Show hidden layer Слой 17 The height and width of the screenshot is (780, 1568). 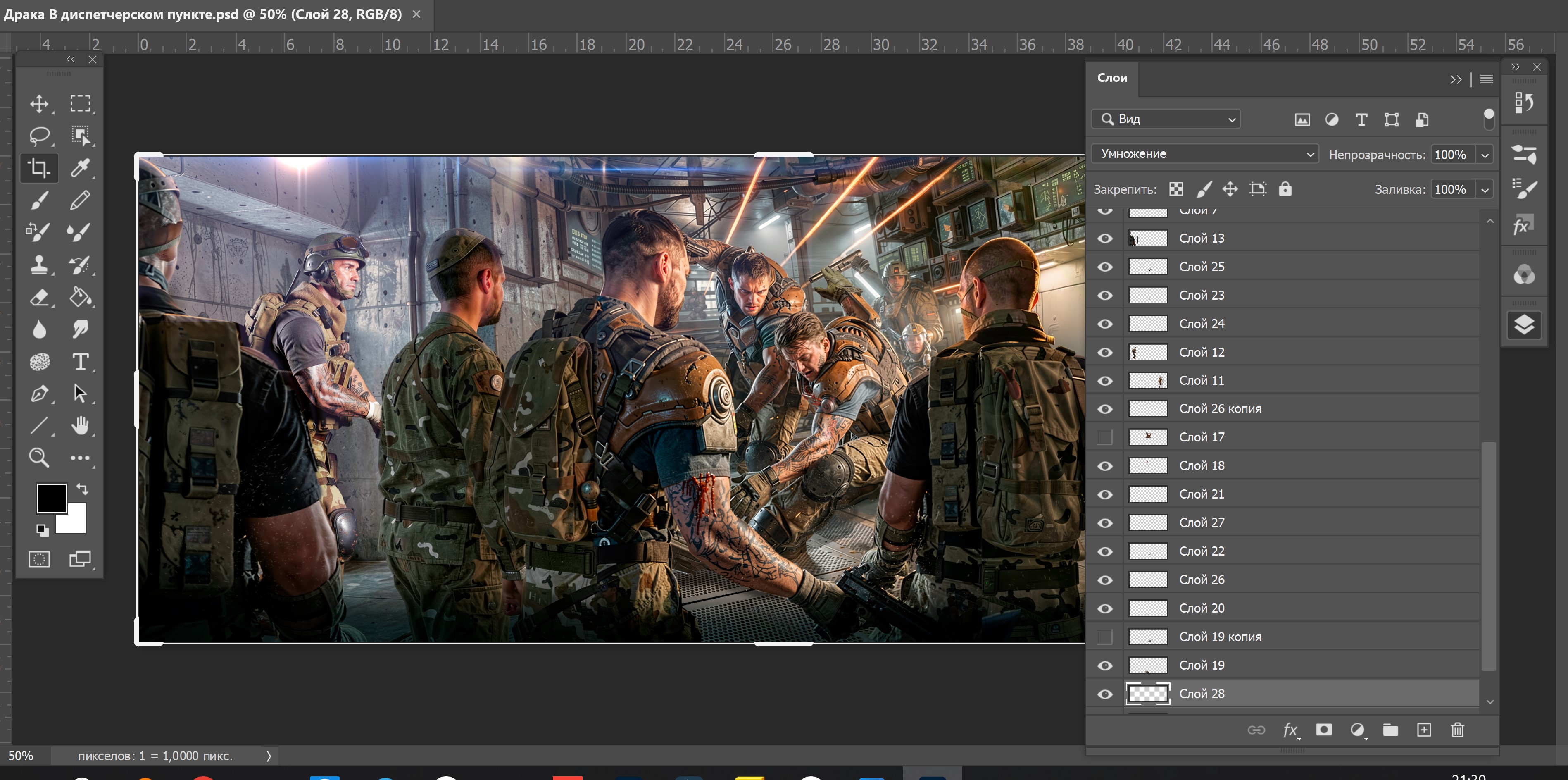1105,437
